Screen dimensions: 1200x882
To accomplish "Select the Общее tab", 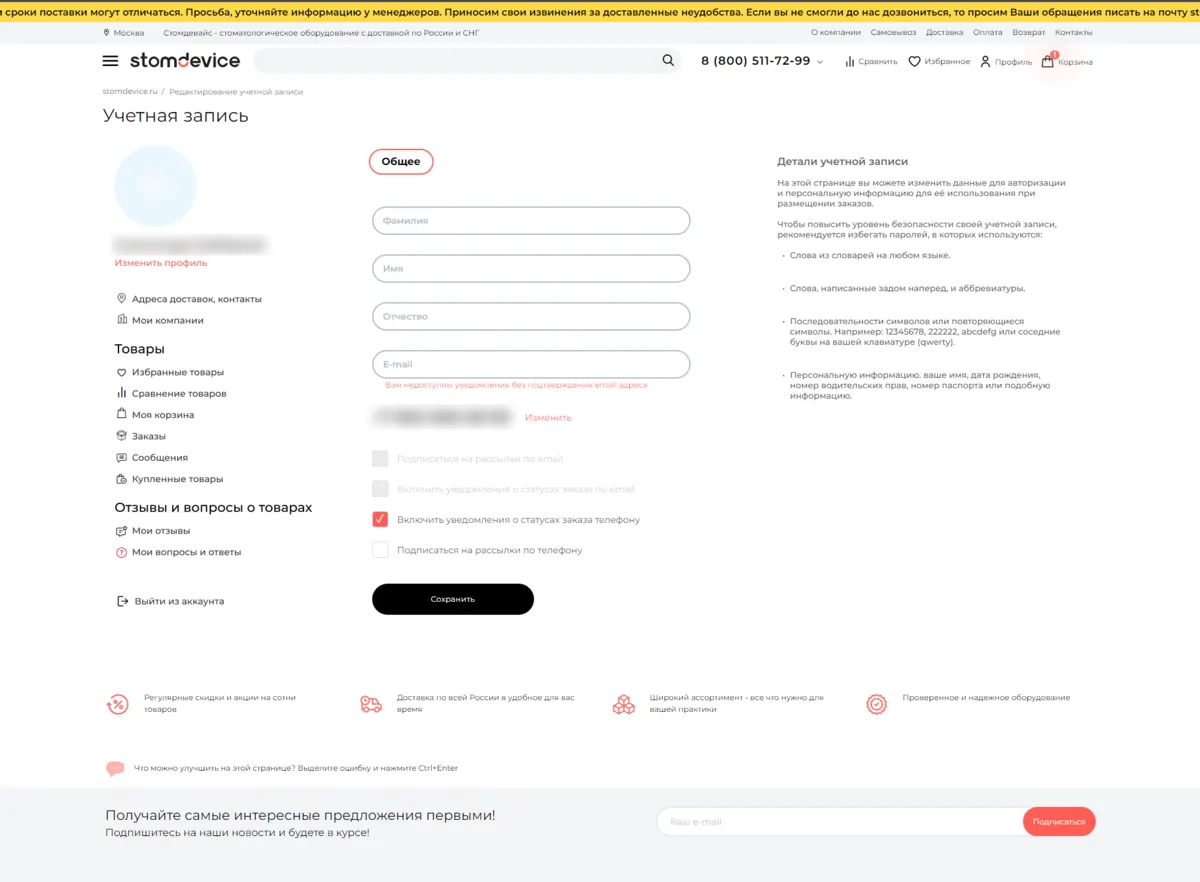I will click(401, 161).
